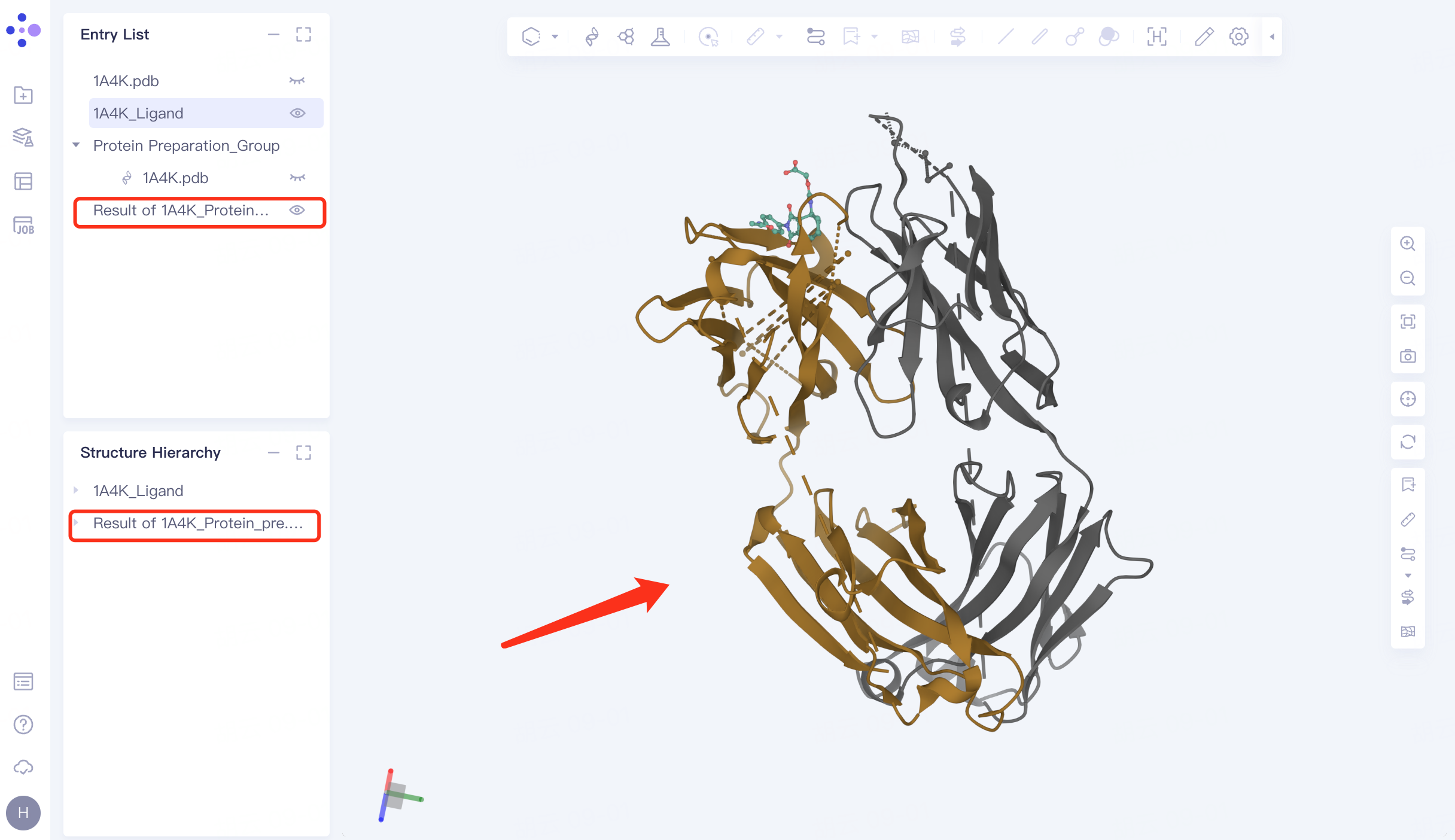Activate the measurement ruler tool
The width and height of the screenshot is (1455, 840).
pyautogui.click(x=756, y=36)
